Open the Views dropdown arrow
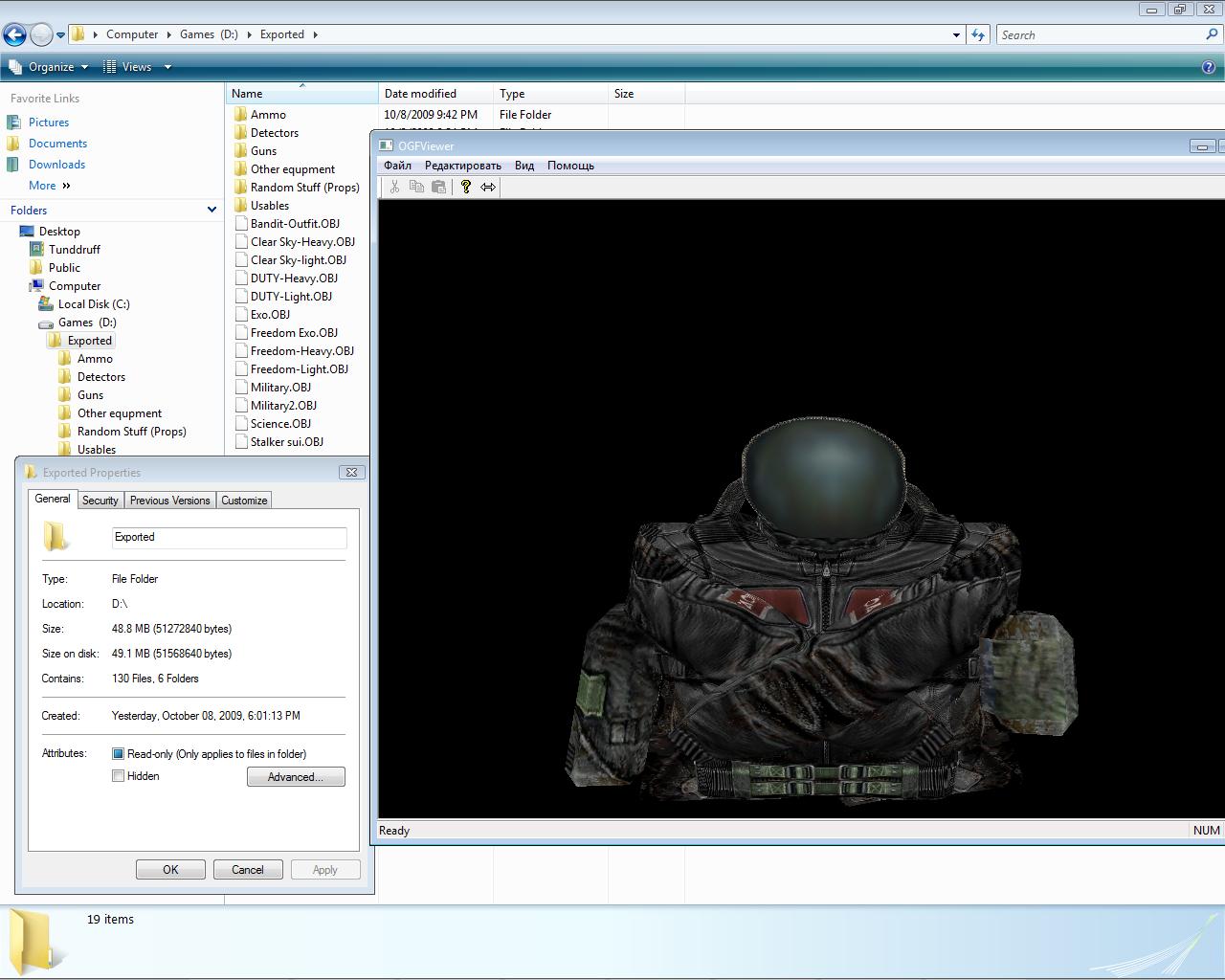Image resolution: width=1225 pixels, height=980 pixels. point(167,67)
